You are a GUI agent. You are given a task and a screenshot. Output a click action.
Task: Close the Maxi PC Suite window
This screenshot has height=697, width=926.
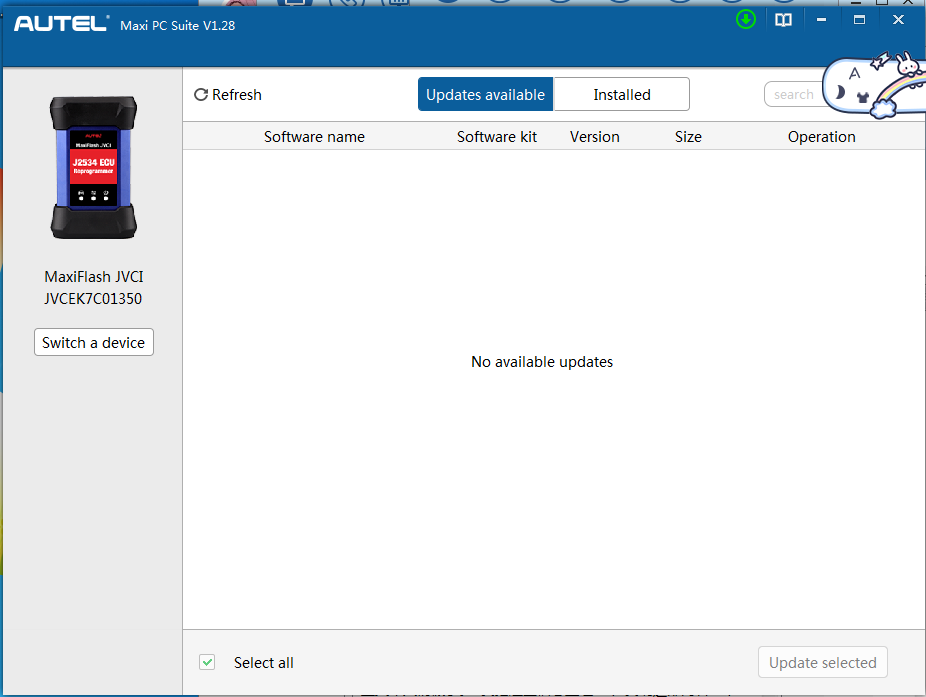898,20
